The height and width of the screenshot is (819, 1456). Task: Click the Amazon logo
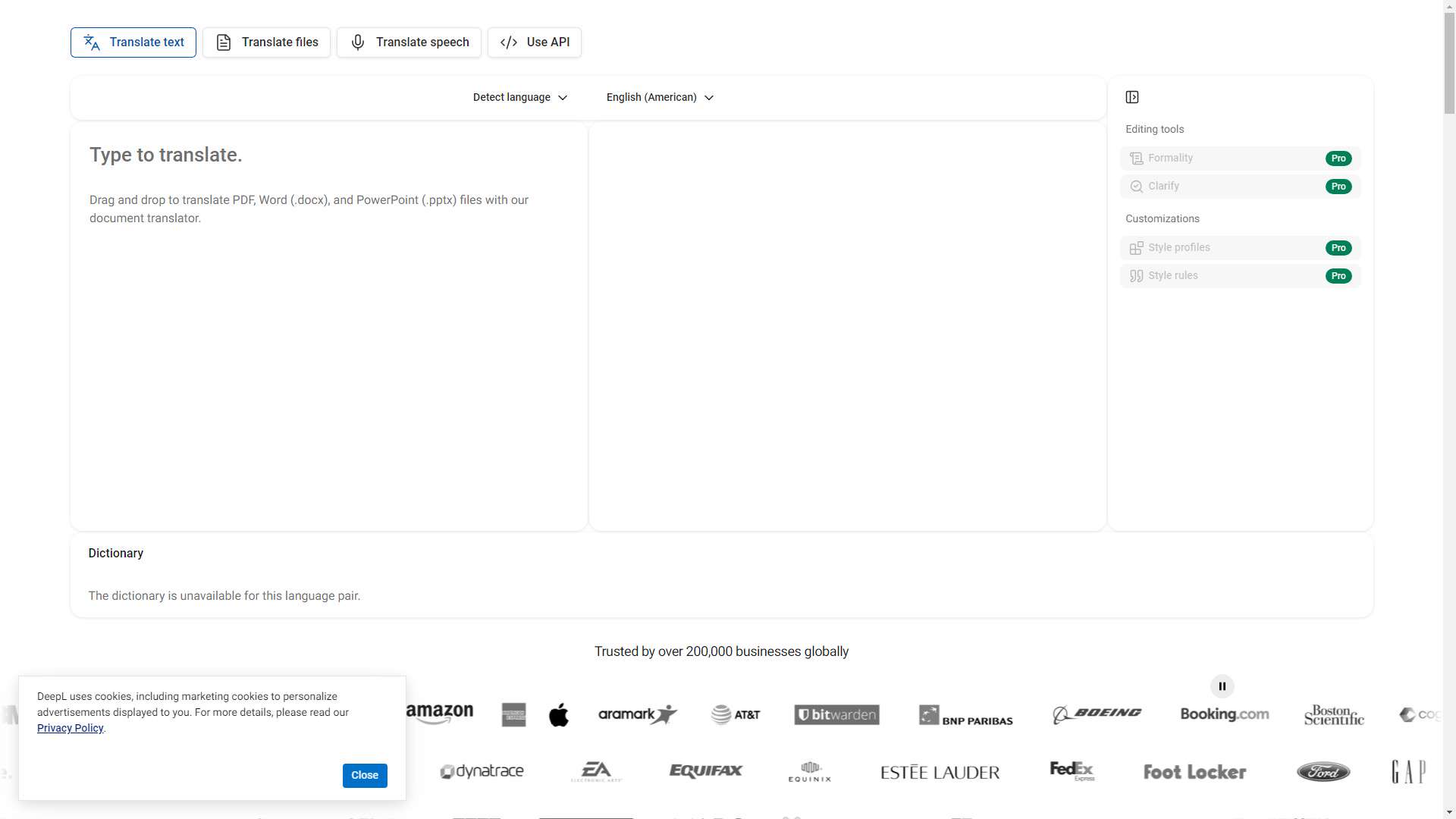tap(439, 713)
